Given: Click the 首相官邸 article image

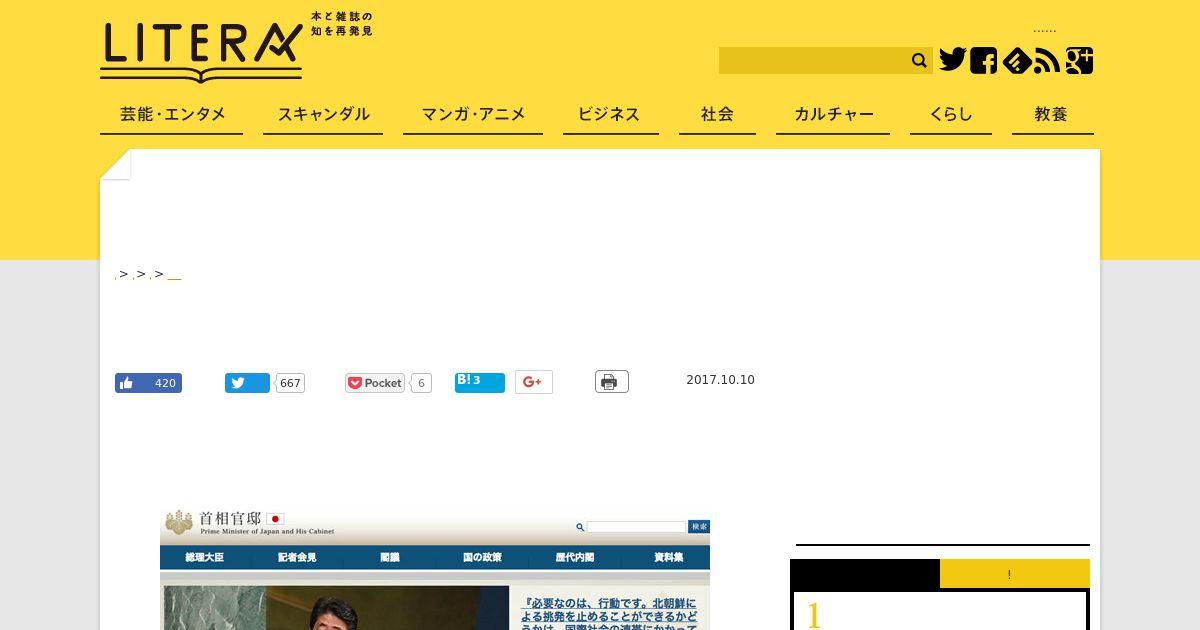Looking at the screenshot, I should click(435, 569).
